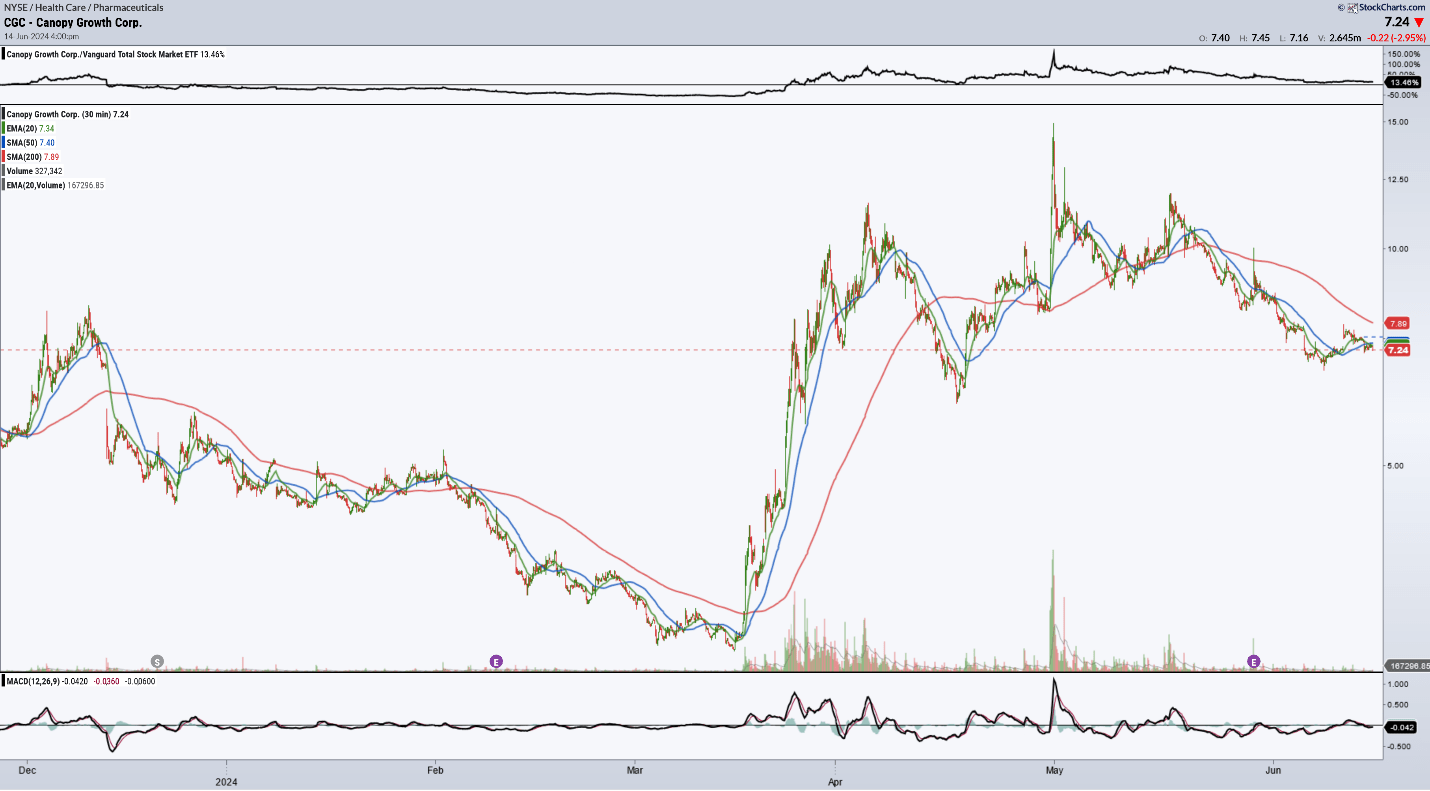Click the MACD(12,26,9) legend label
Viewport: 1430px width, 791px height.
33,680
